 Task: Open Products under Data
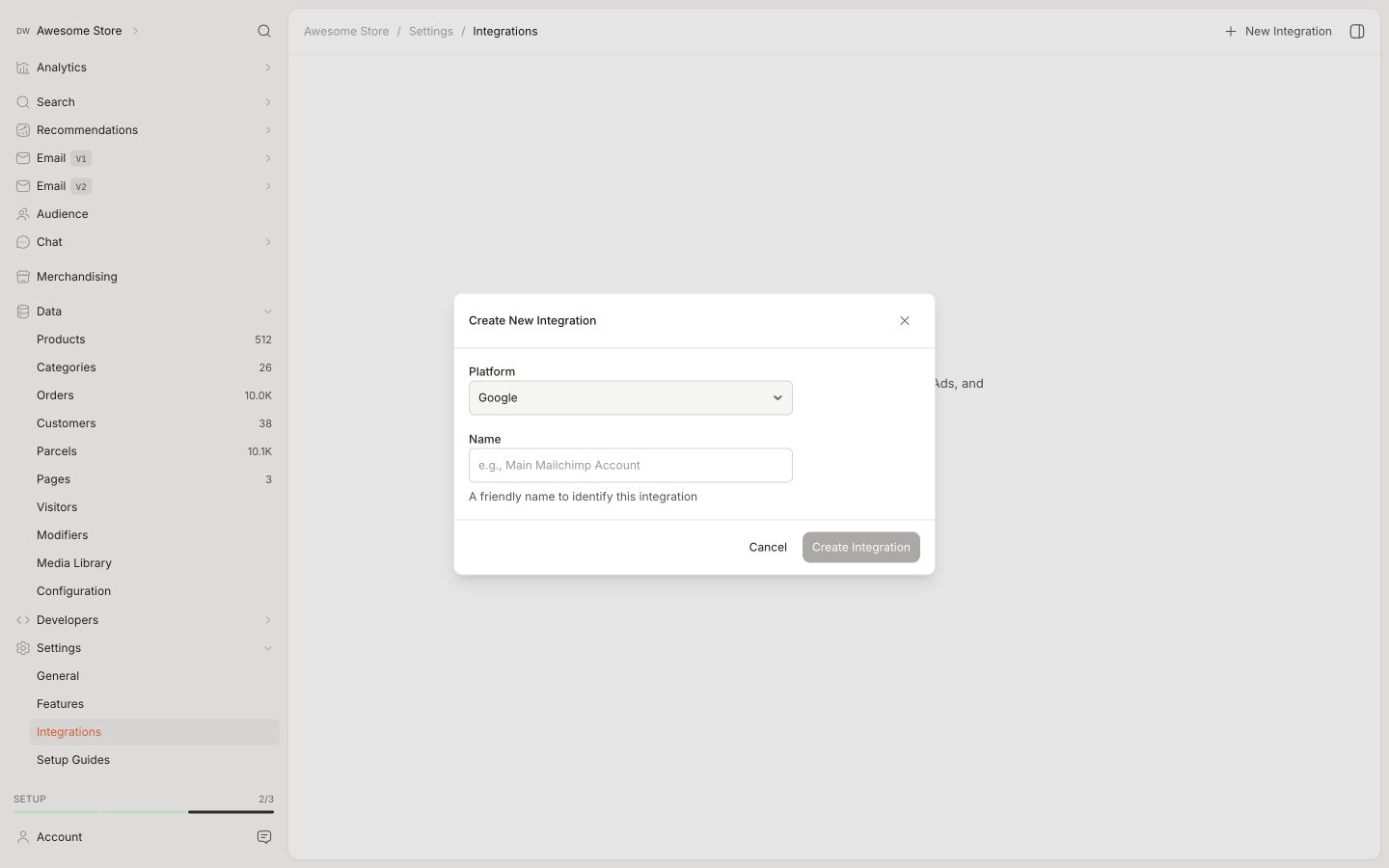coord(154,339)
